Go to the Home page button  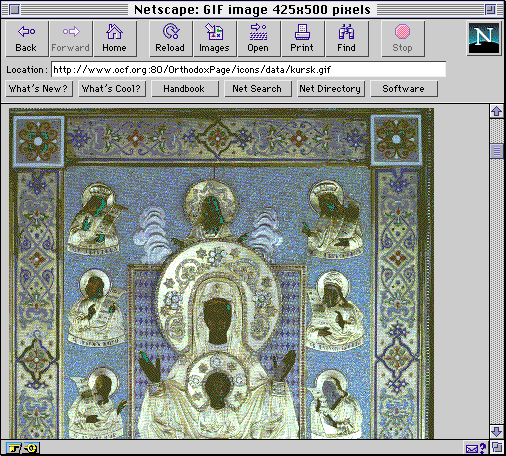(x=115, y=39)
